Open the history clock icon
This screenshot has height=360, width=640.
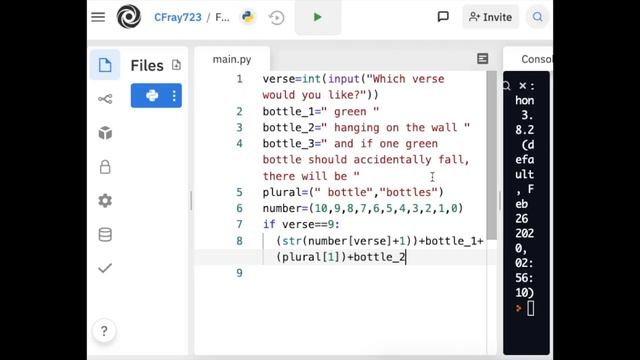(x=276, y=18)
